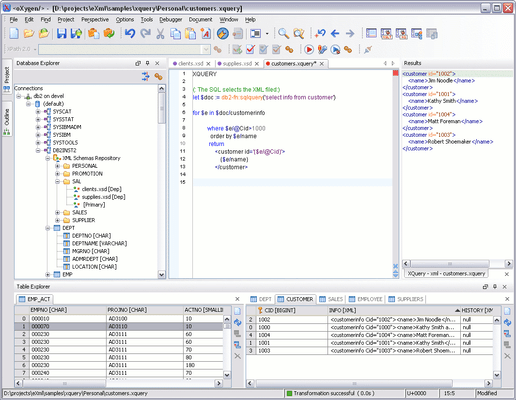Click the Redo arrow icon

pyautogui.click(x=145, y=33)
